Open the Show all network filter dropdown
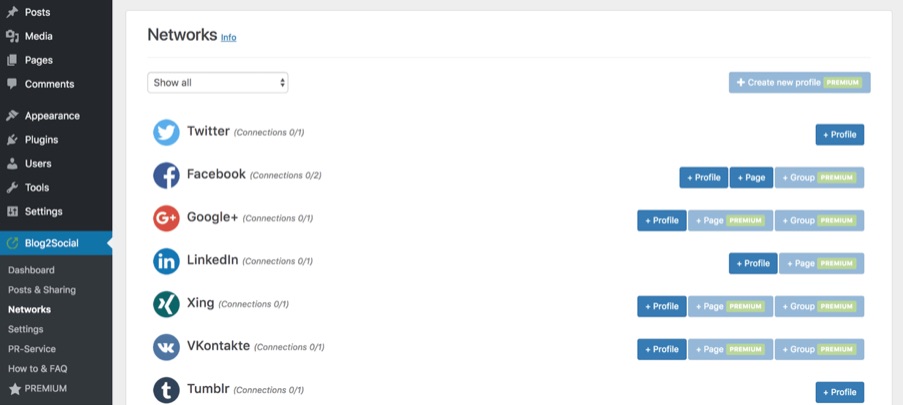The image size is (903, 405). tap(218, 82)
